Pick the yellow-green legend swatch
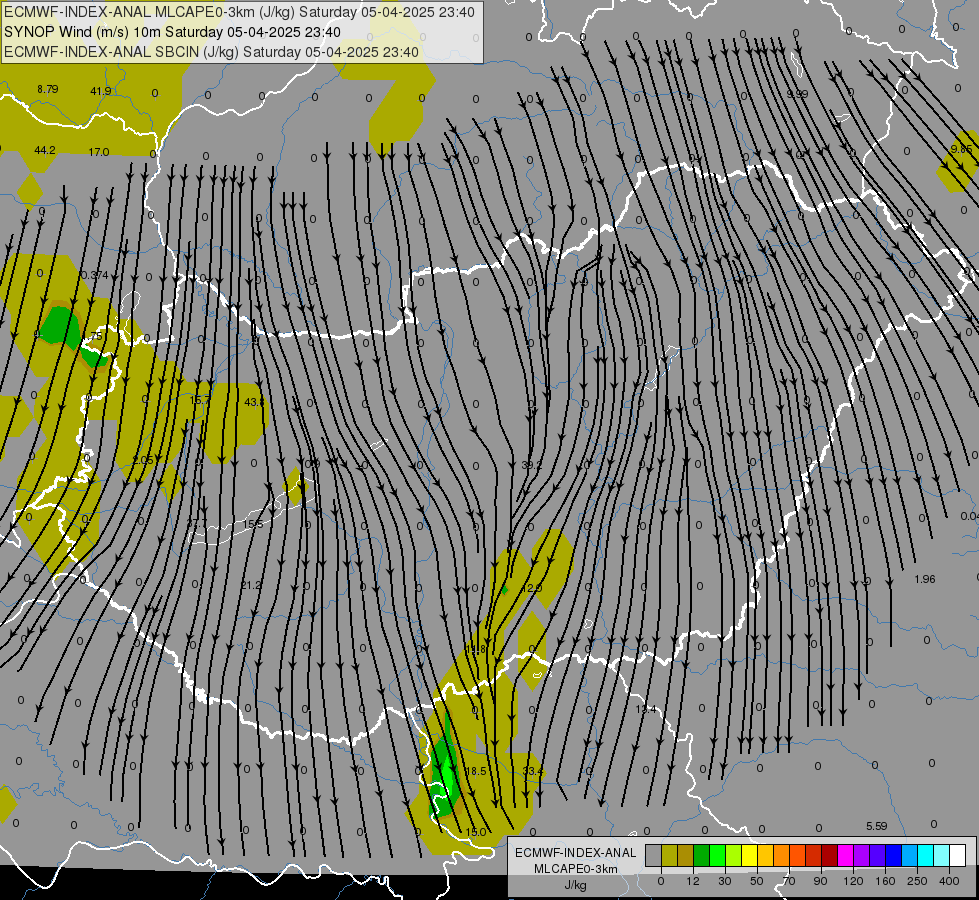Viewport: 979px width, 900px height. point(734,856)
